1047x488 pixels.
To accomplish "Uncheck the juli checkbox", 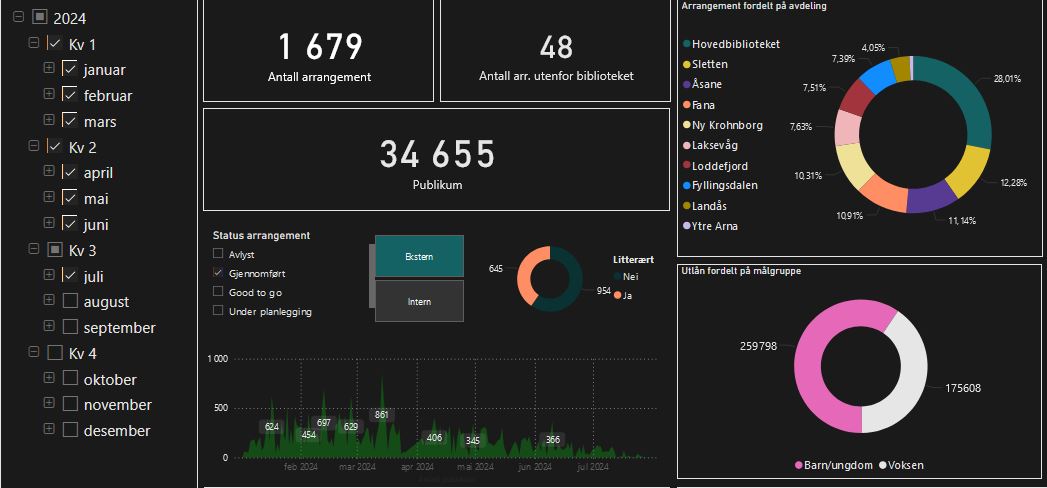I will (x=70, y=275).
